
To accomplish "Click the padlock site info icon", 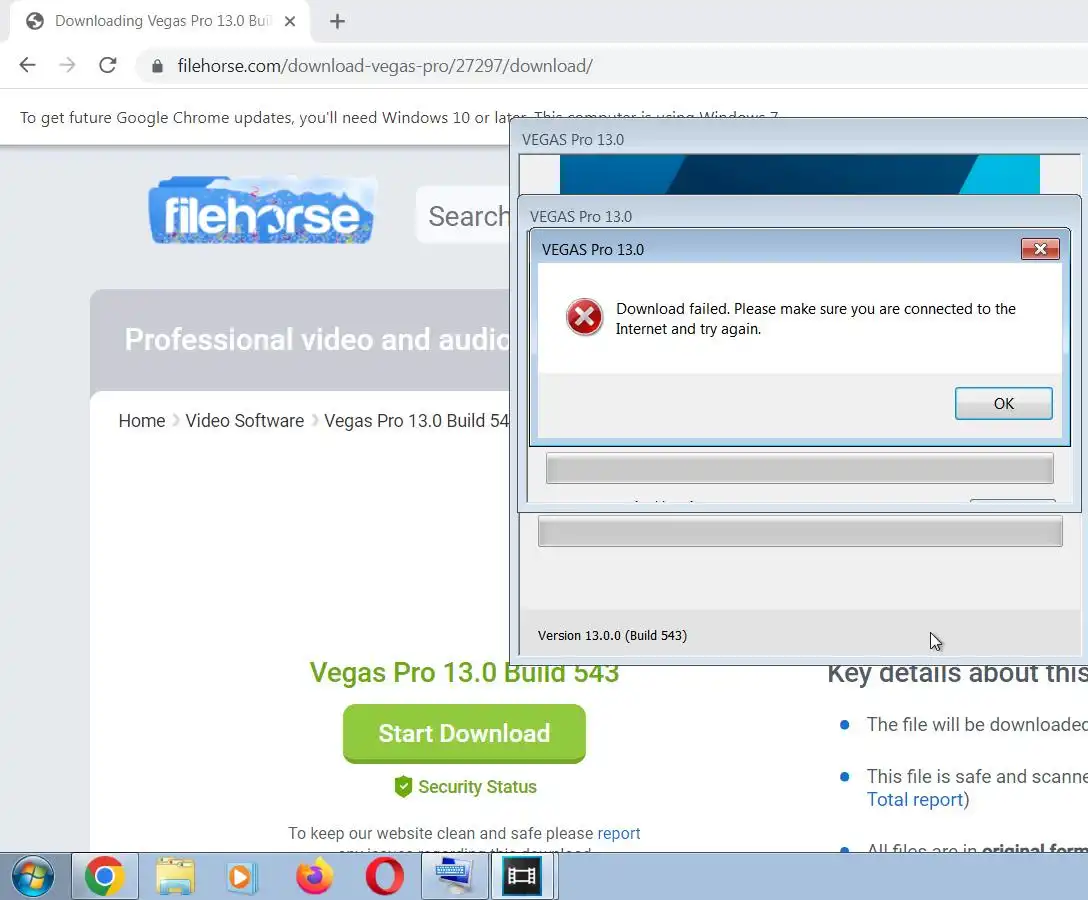I will 158,66.
